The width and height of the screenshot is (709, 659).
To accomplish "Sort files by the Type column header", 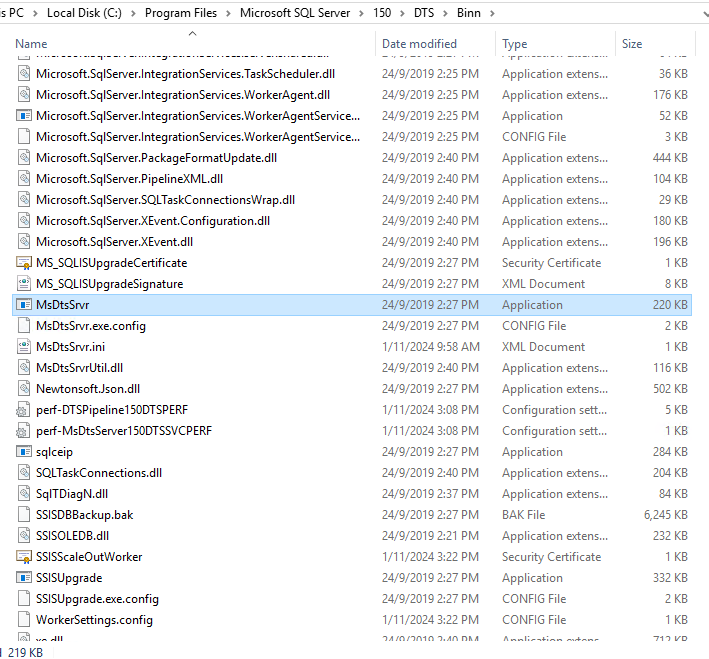I will tap(515, 44).
